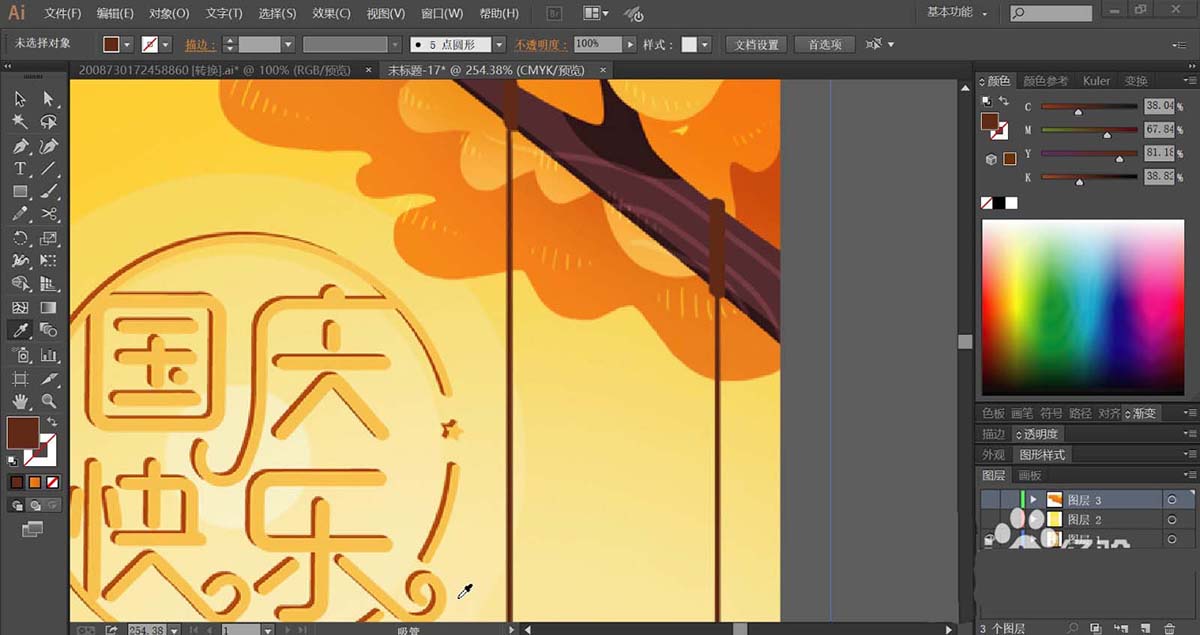Click the 首选项 button
The image size is (1200, 635).
point(825,45)
